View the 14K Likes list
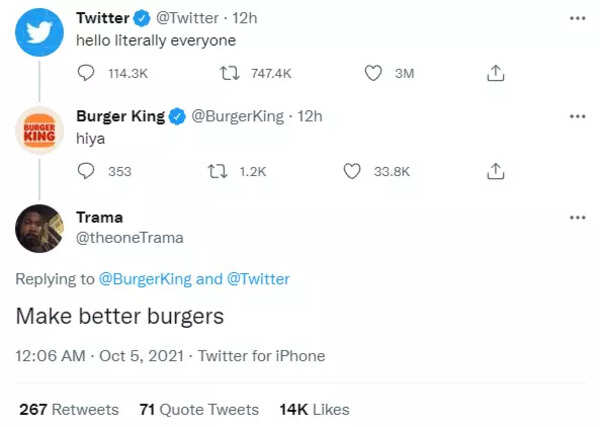 coord(314,410)
